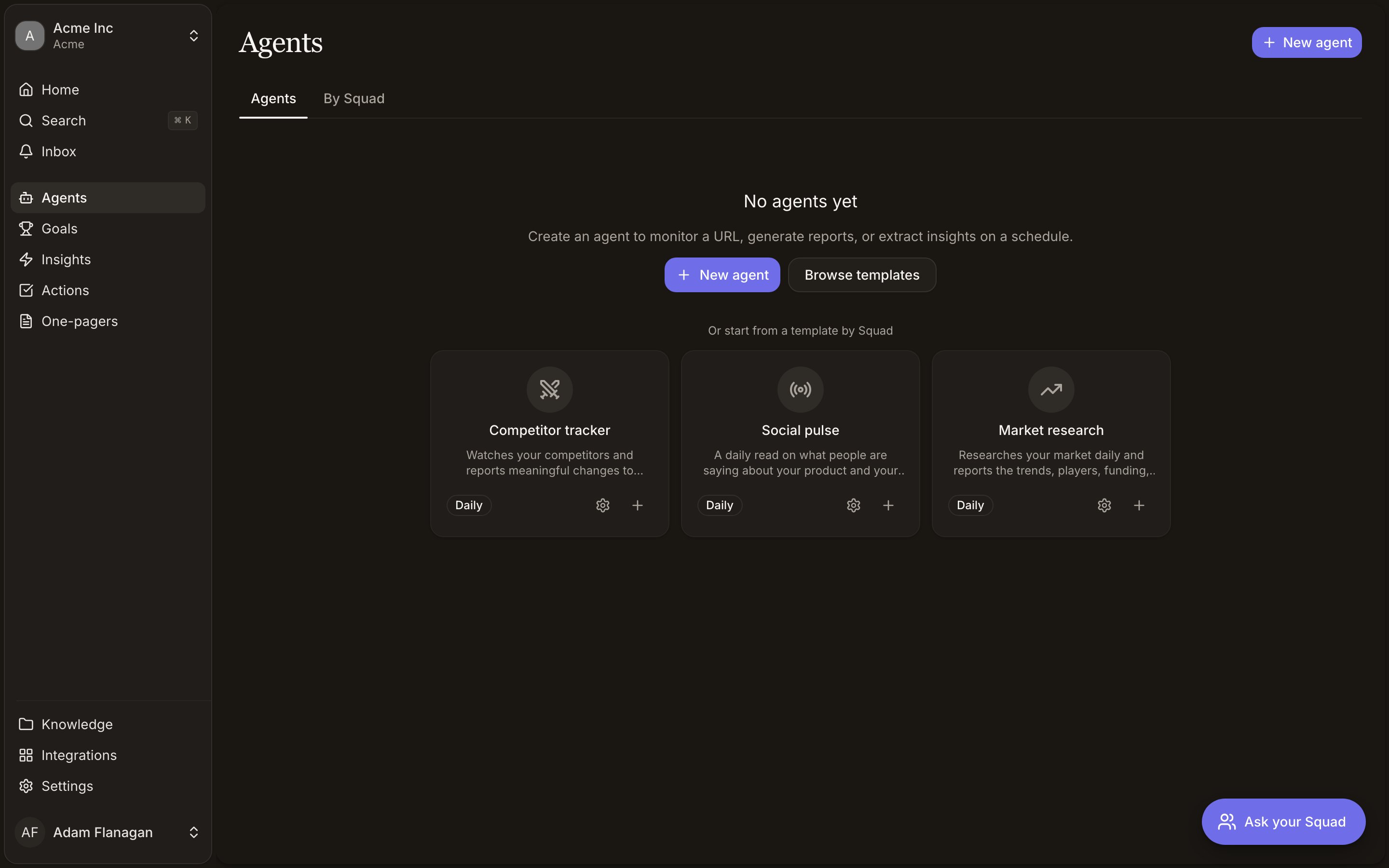1389x868 pixels.
Task: Click New agent button under No agents yet
Action: tap(722, 275)
